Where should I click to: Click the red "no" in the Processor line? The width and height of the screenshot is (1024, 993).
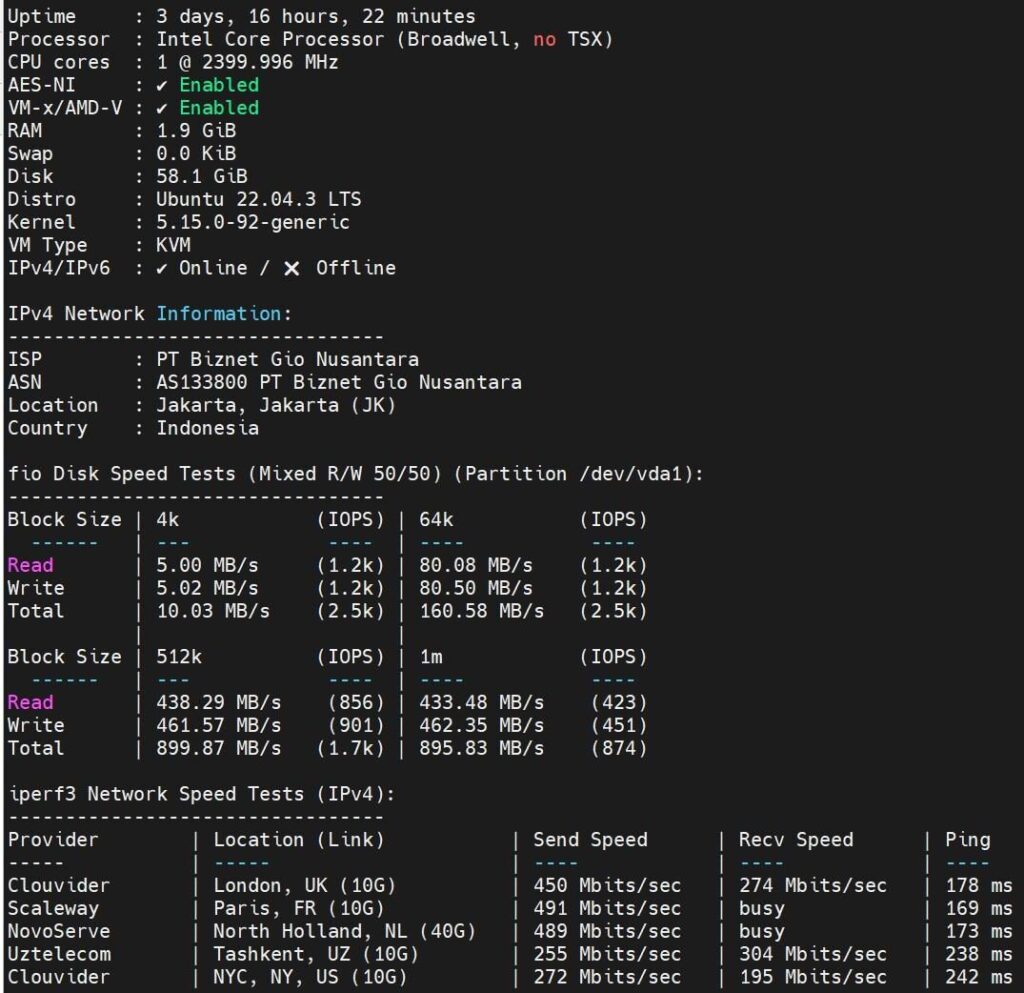coord(544,39)
